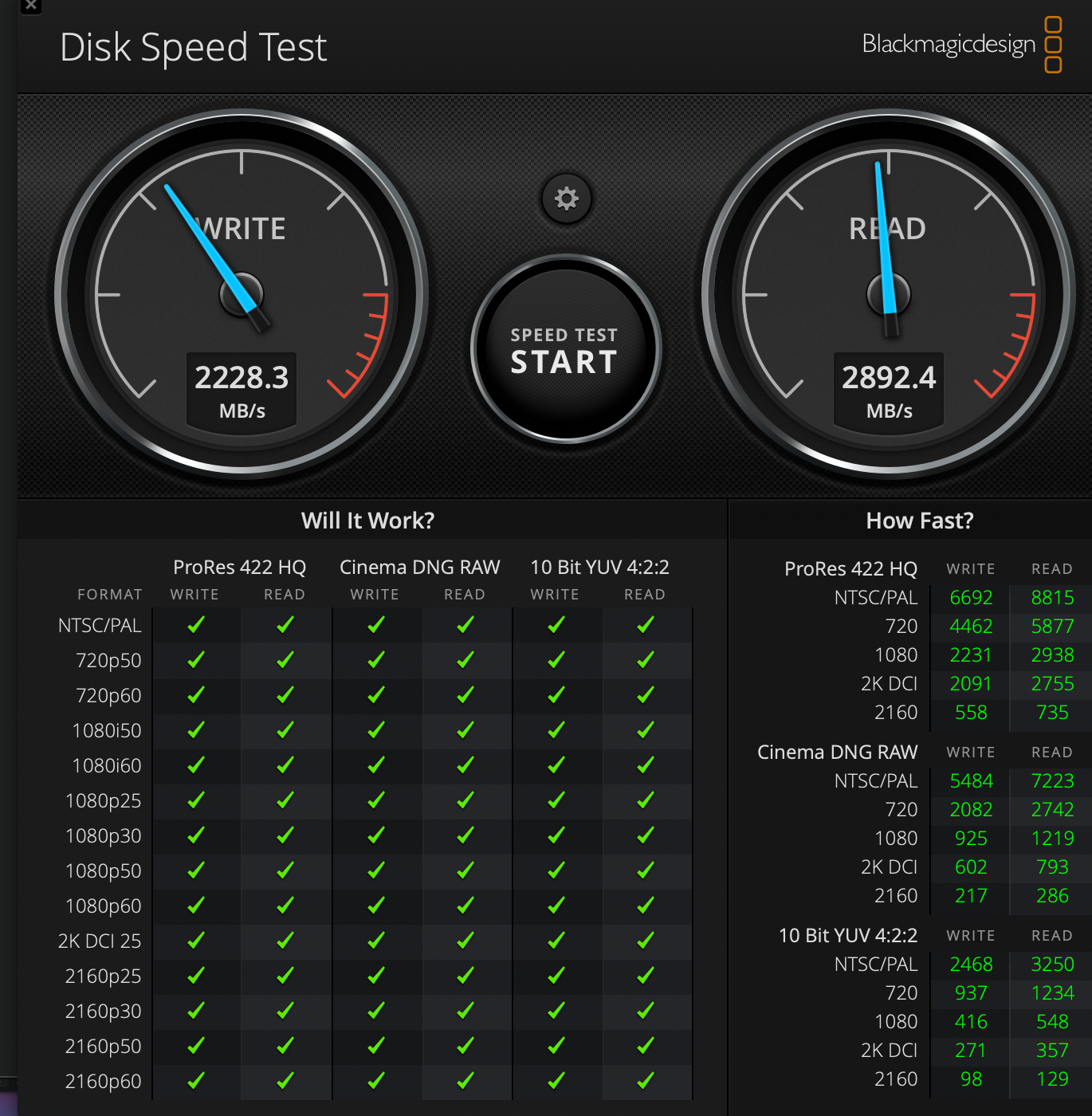Click 1080i60 10 Bit YUV write checkmark
Image resolution: width=1092 pixels, height=1116 pixels.
[x=556, y=765]
